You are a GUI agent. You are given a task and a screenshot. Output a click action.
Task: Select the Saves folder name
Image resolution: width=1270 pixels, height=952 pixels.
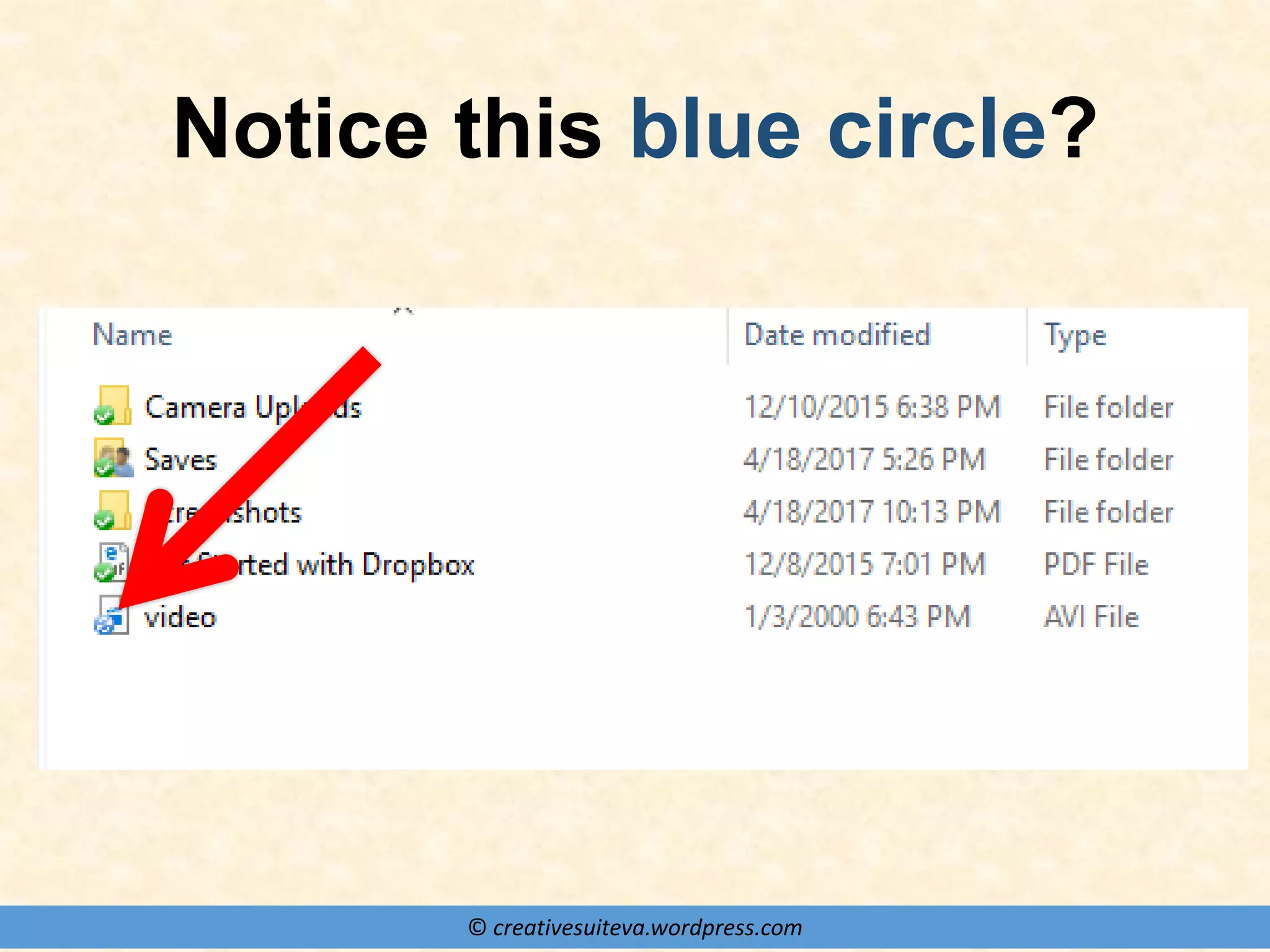[180, 459]
